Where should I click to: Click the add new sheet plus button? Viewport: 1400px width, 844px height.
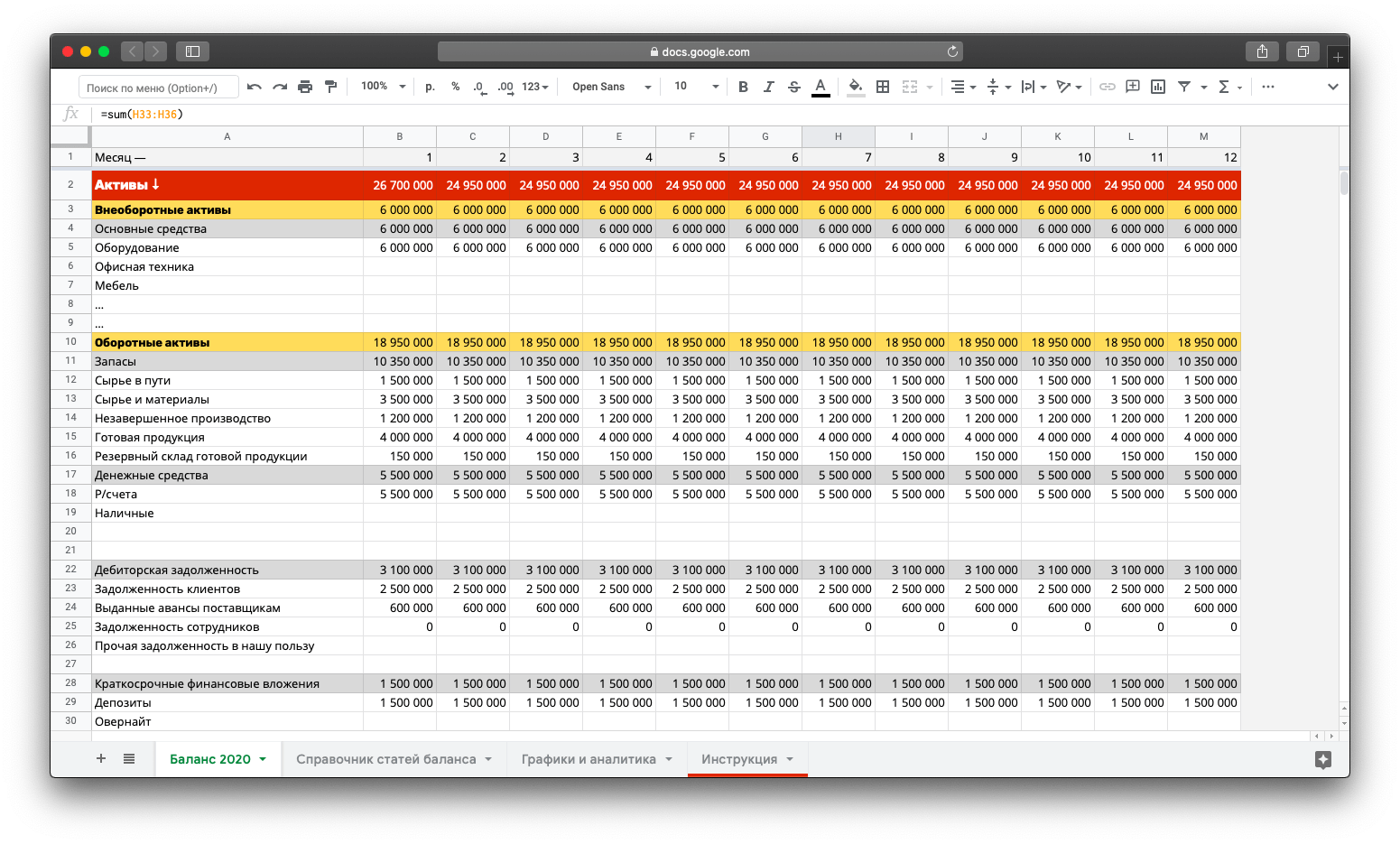[101, 758]
